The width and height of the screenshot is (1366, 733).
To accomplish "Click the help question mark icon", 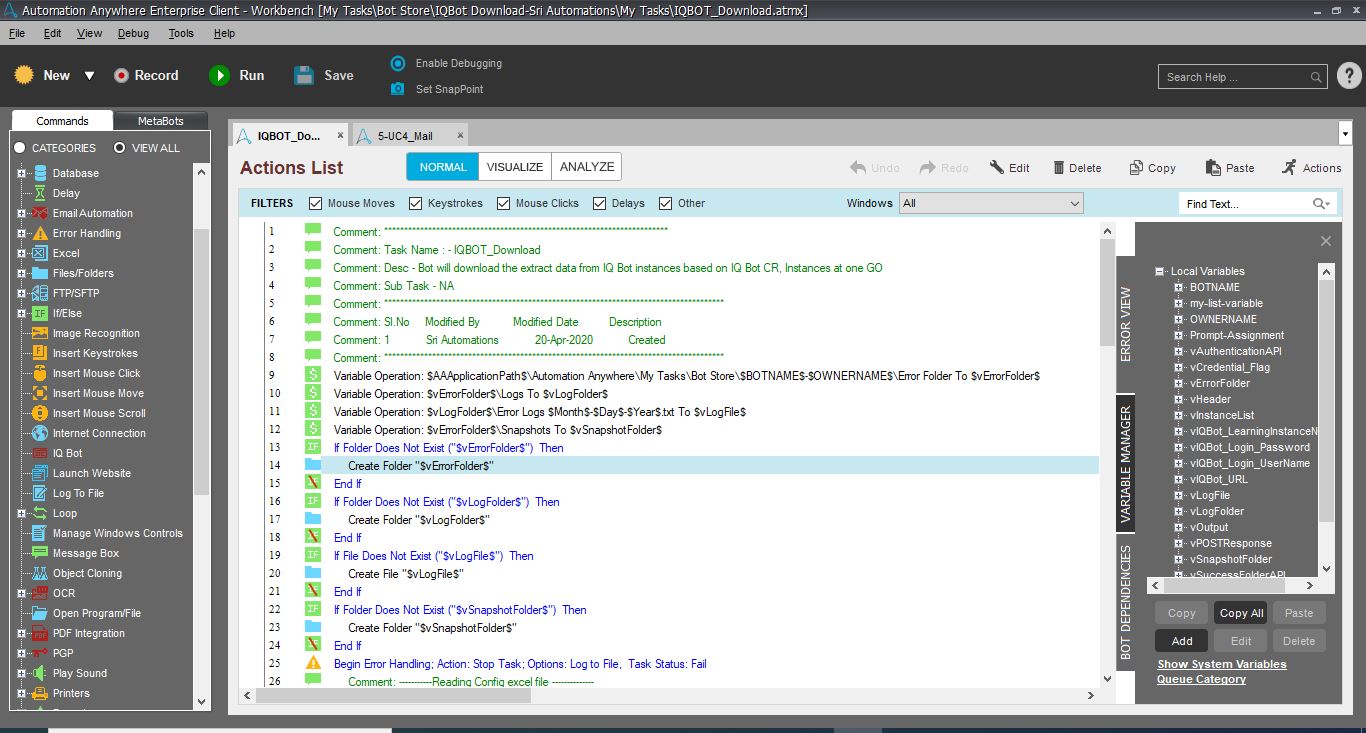I will click(x=1348, y=76).
